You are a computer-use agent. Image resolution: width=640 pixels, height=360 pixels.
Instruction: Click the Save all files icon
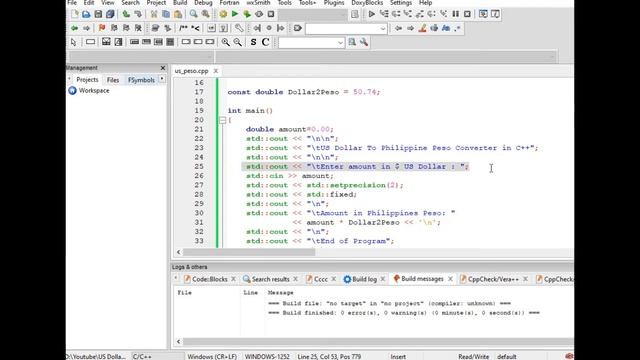110,14
